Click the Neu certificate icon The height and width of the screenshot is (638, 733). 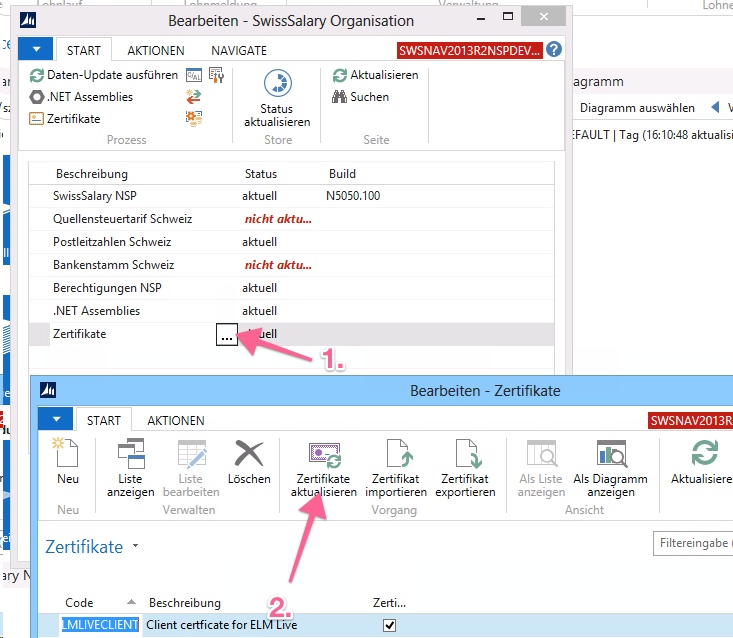click(x=67, y=456)
